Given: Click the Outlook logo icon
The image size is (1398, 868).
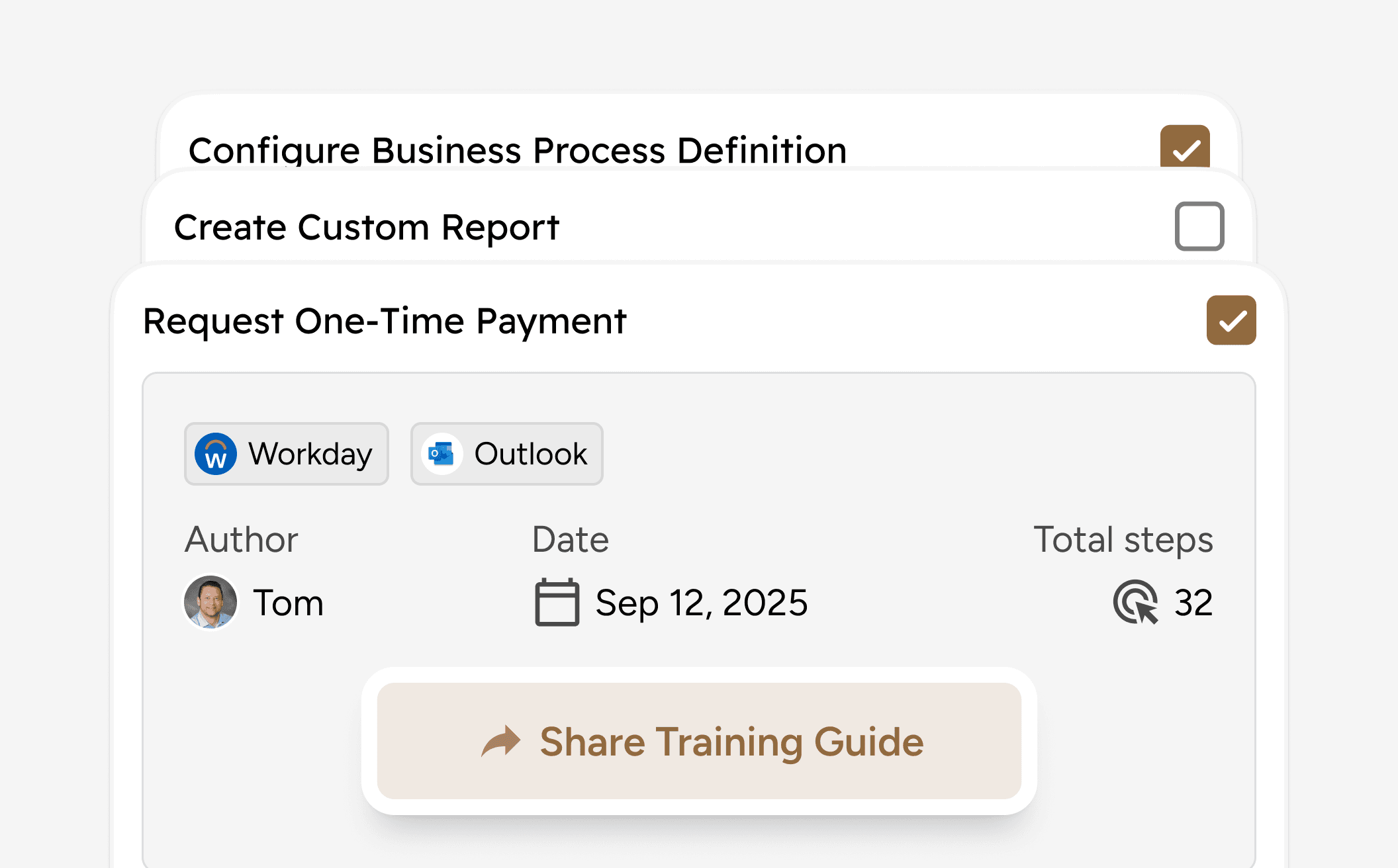Looking at the screenshot, I should [x=442, y=454].
